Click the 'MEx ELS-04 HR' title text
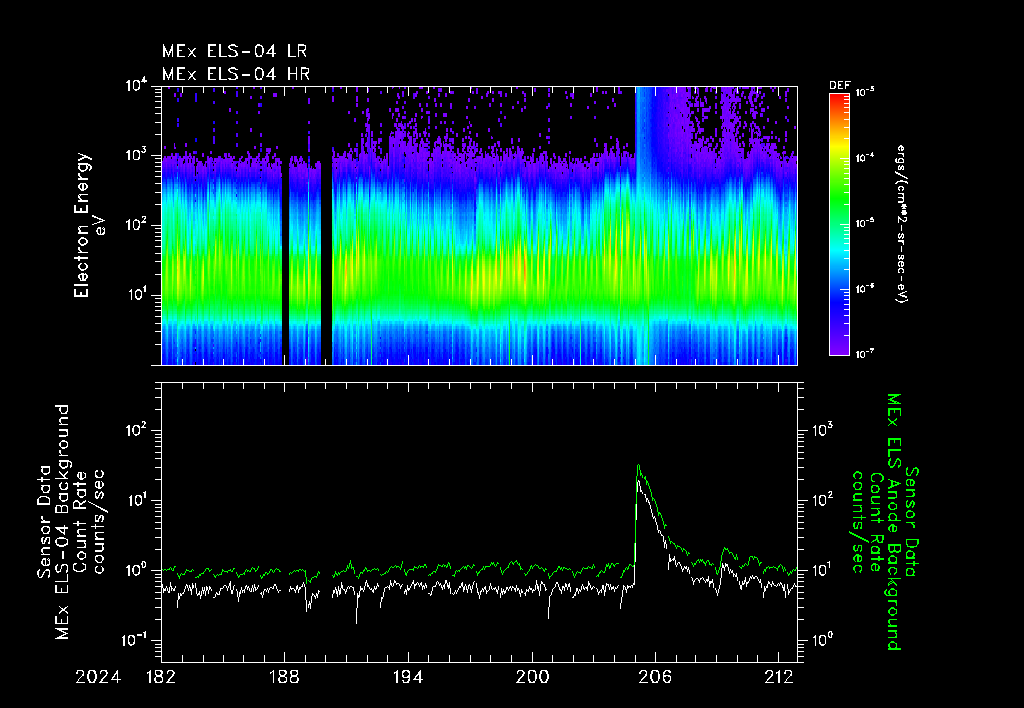The image size is (1024, 708). (x=236, y=74)
